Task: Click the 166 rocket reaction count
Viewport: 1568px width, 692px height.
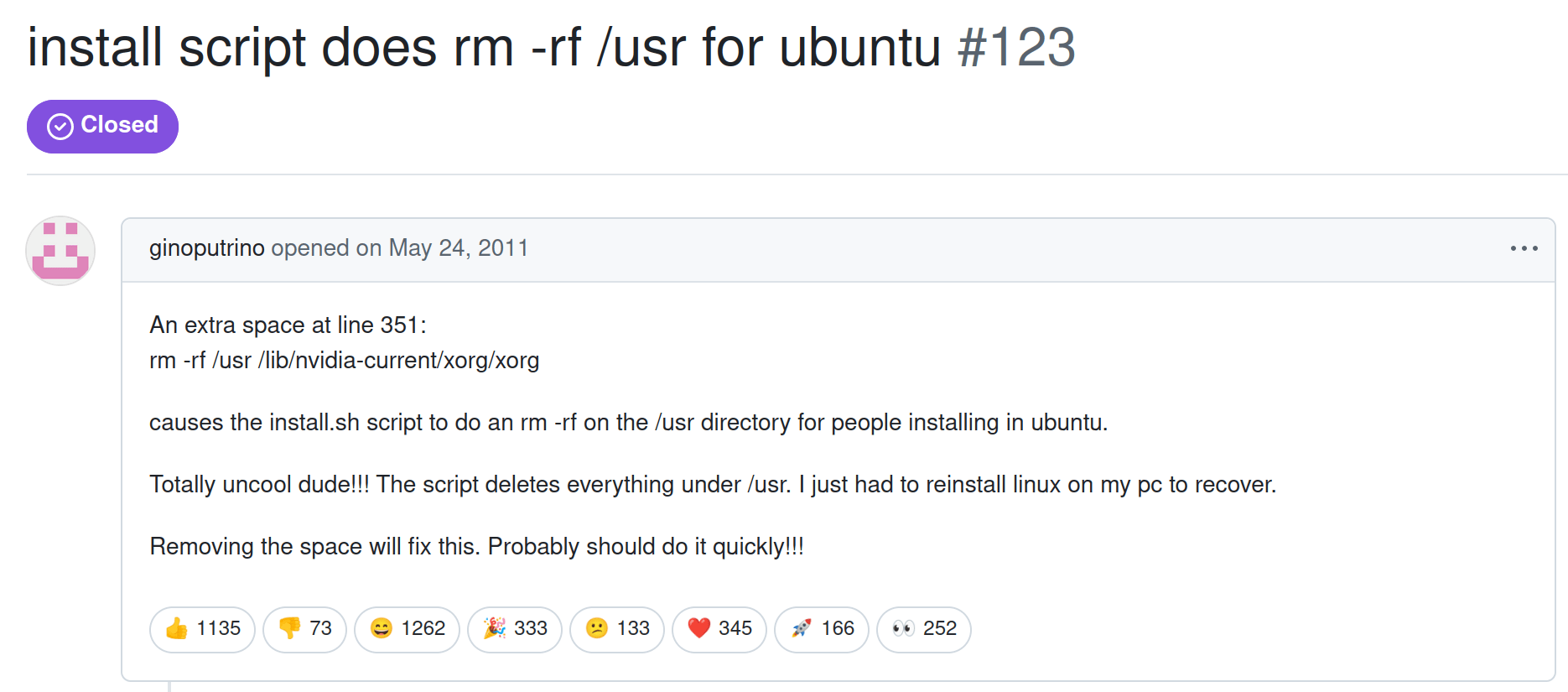Action: pyautogui.click(x=838, y=628)
